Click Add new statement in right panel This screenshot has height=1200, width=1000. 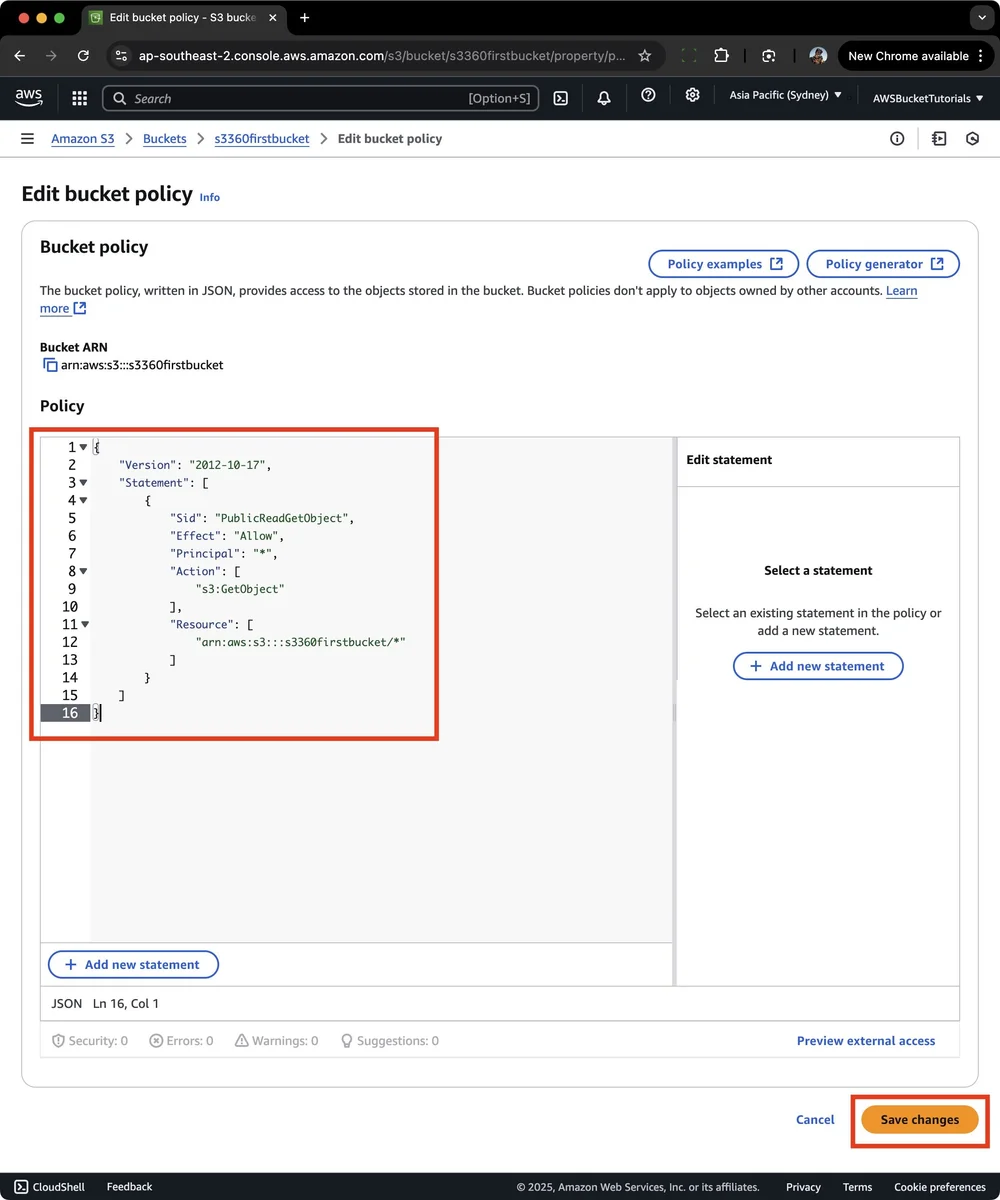pos(818,666)
